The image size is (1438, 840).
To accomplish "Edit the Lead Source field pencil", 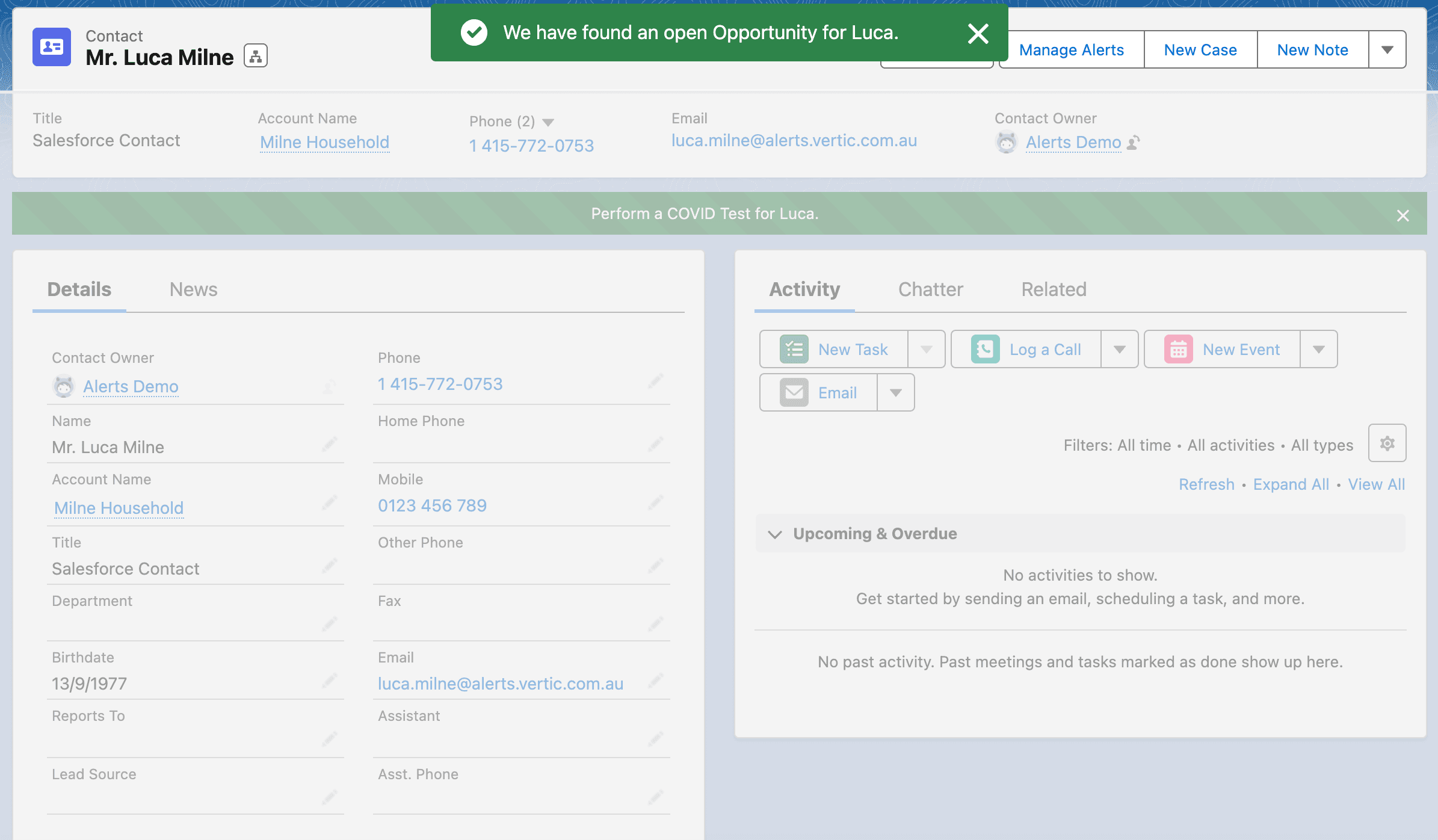I will coord(329,797).
